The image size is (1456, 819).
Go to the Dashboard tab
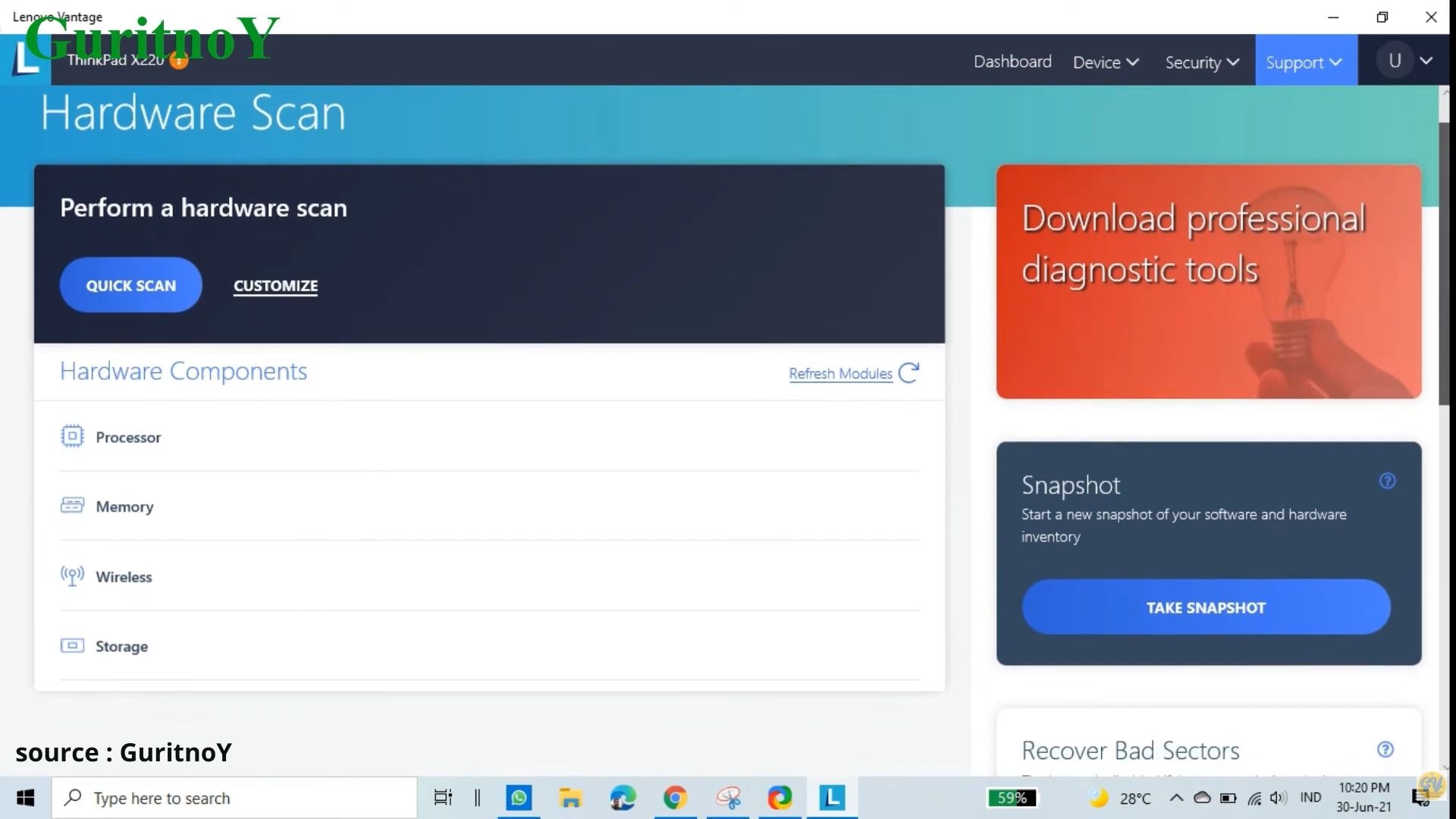(1012, 61)
